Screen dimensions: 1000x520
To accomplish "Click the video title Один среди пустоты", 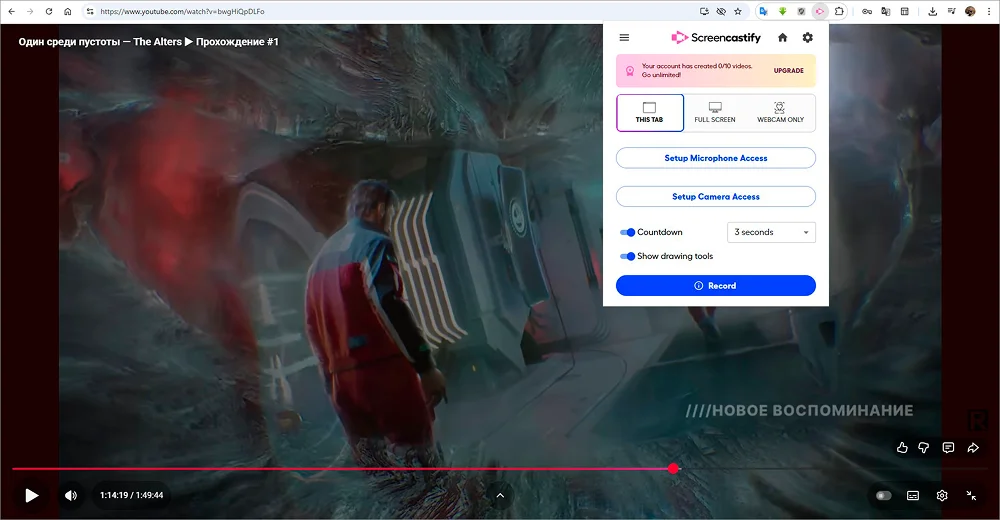I will (149, 41).
